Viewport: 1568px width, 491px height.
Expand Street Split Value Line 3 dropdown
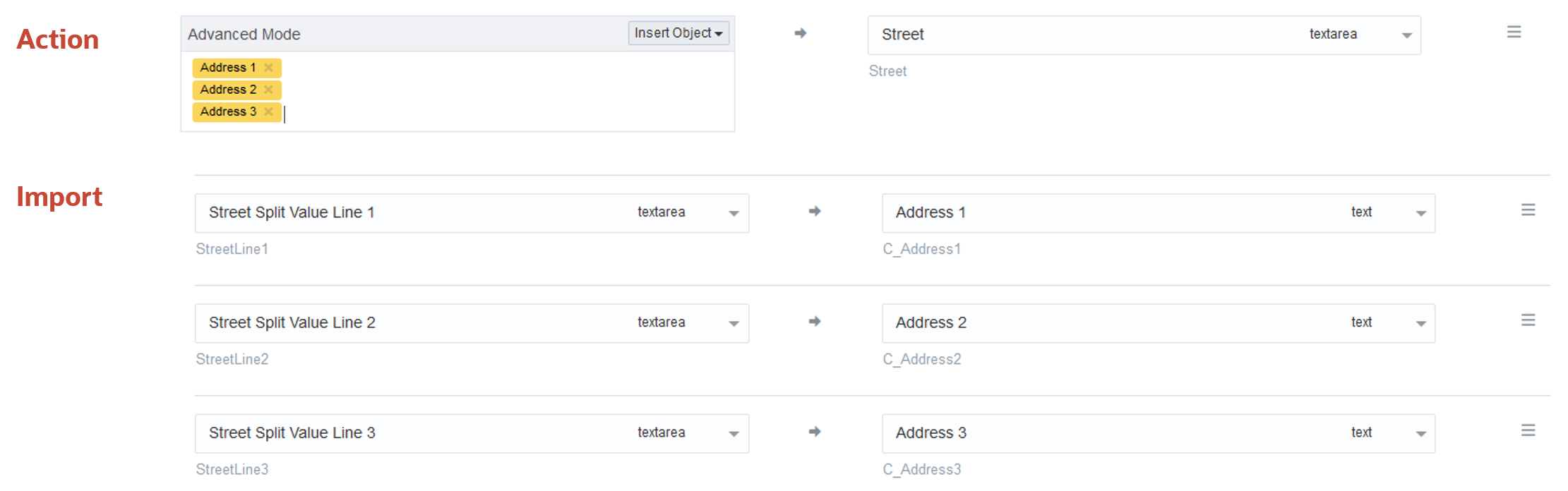click(x=734, y=433)
